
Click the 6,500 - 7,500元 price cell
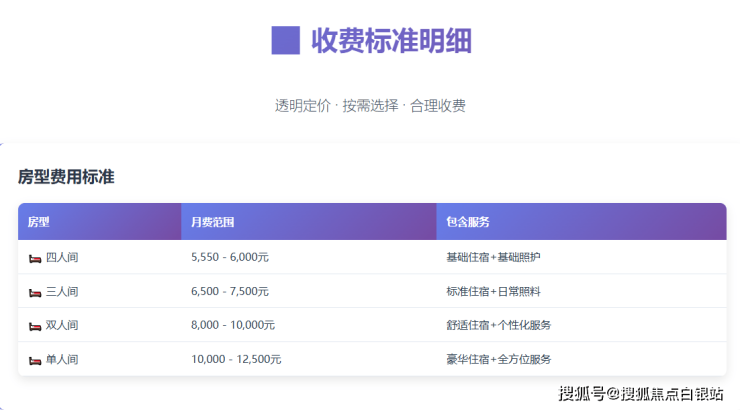(229, 292)
